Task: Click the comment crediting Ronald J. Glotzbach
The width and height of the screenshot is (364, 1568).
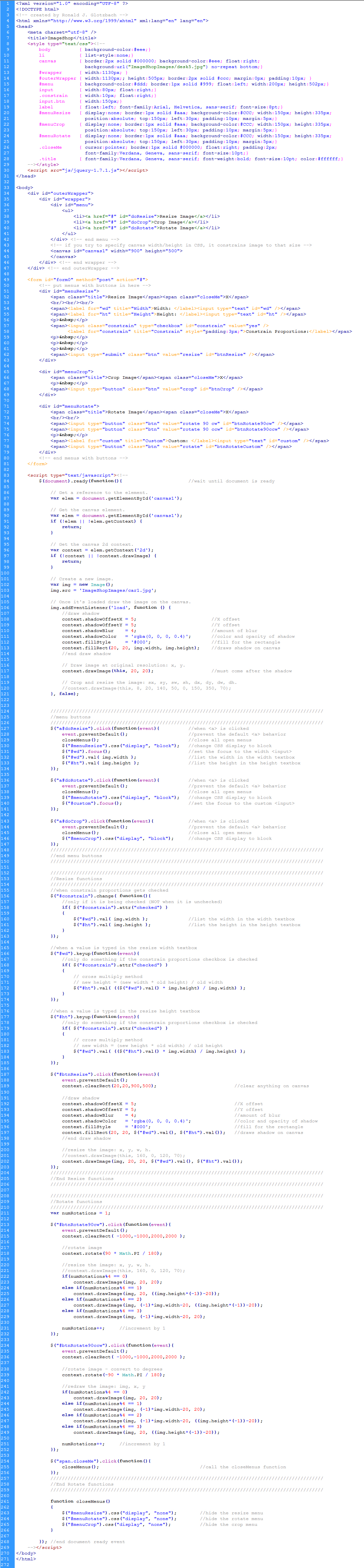Action: [72, 15]
